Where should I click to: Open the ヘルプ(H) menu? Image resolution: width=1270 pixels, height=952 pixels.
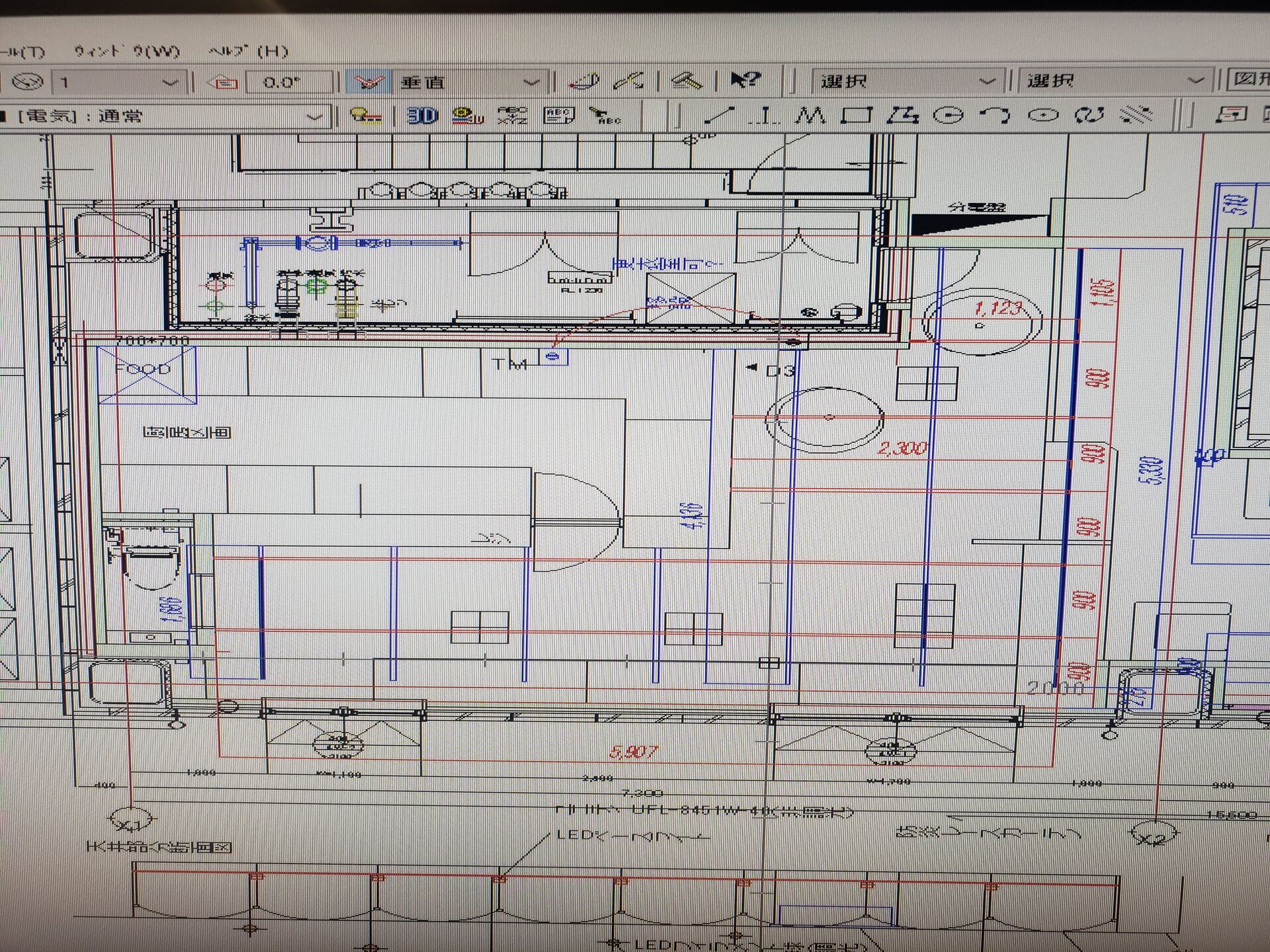pyautogui.click(x=249, y=51)
